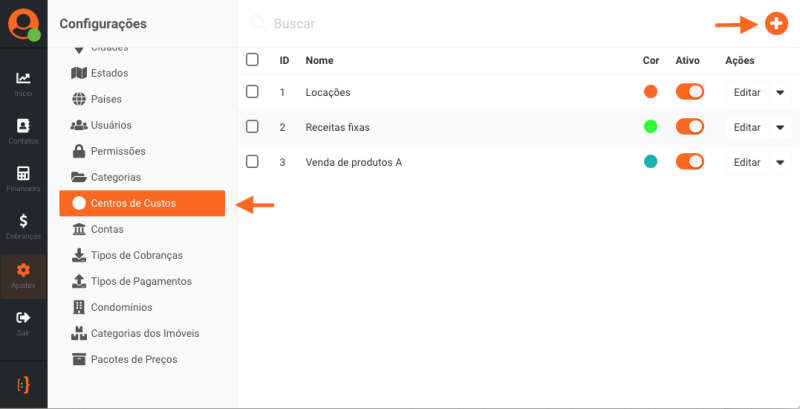Open the Condomínios settings menu item
The height and width of the screenshot is (409, 800).
tap(128, 307)
